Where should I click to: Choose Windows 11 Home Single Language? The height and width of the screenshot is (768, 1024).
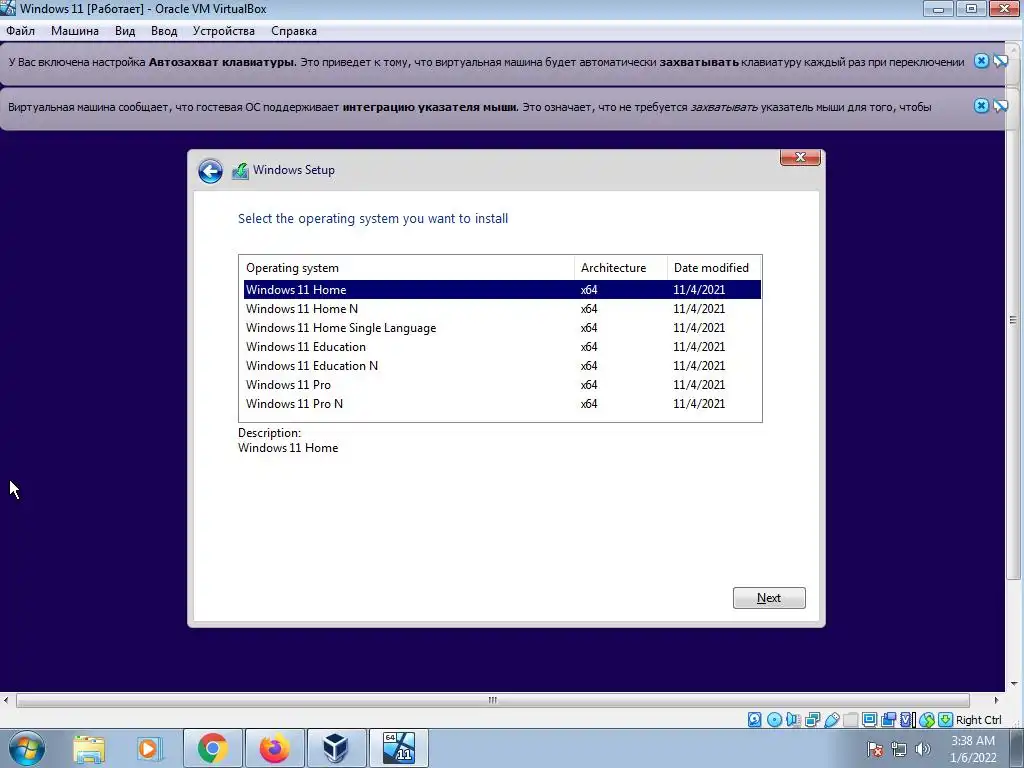502,327
